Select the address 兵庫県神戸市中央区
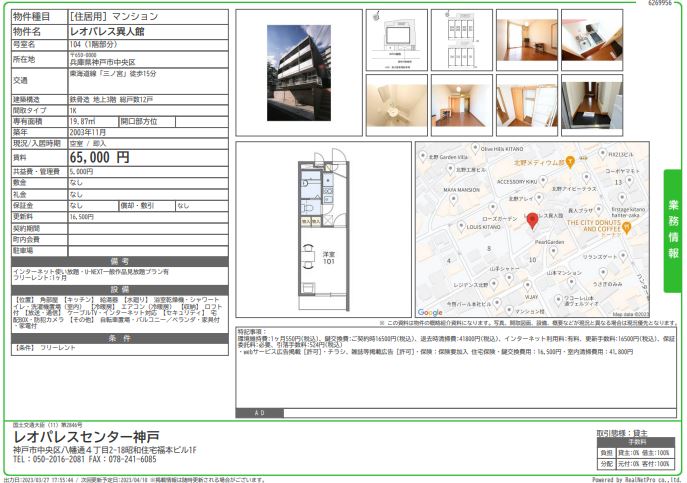The width and height of the screenshot is (687, 483). coord(103,63)
